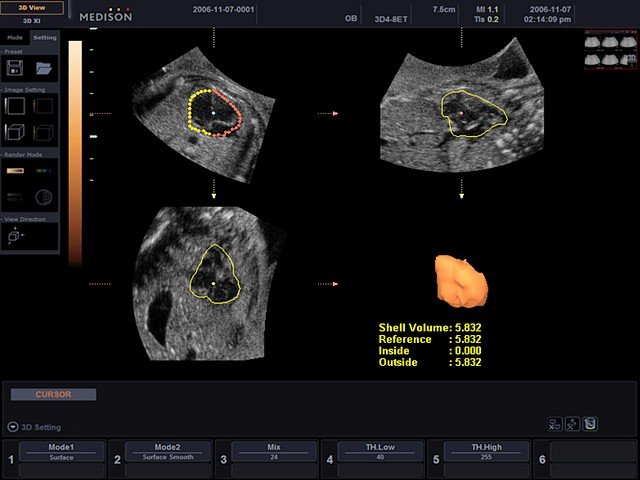Image resolution: width=640 pixels, height=480 pixels.
Task: Switch to the Mode tab
Action: point(15,37)
